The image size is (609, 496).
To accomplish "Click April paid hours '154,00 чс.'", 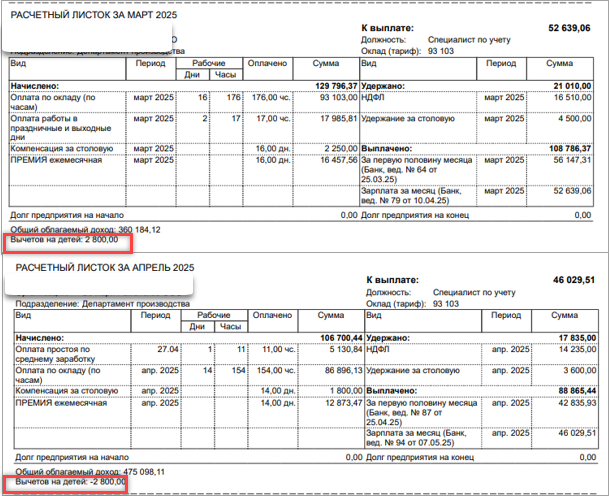I will coord(276,370).
